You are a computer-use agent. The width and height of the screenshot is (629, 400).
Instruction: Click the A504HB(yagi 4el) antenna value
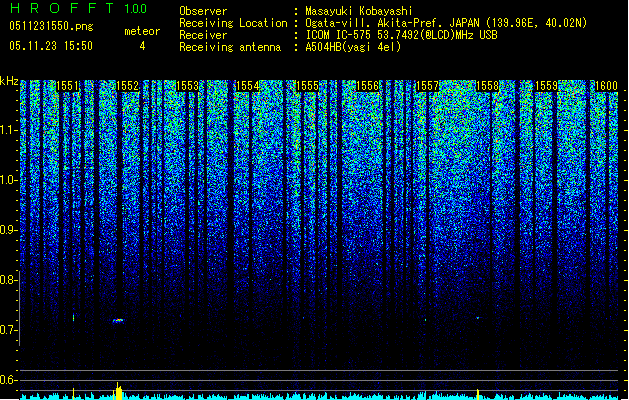point(353,47)
